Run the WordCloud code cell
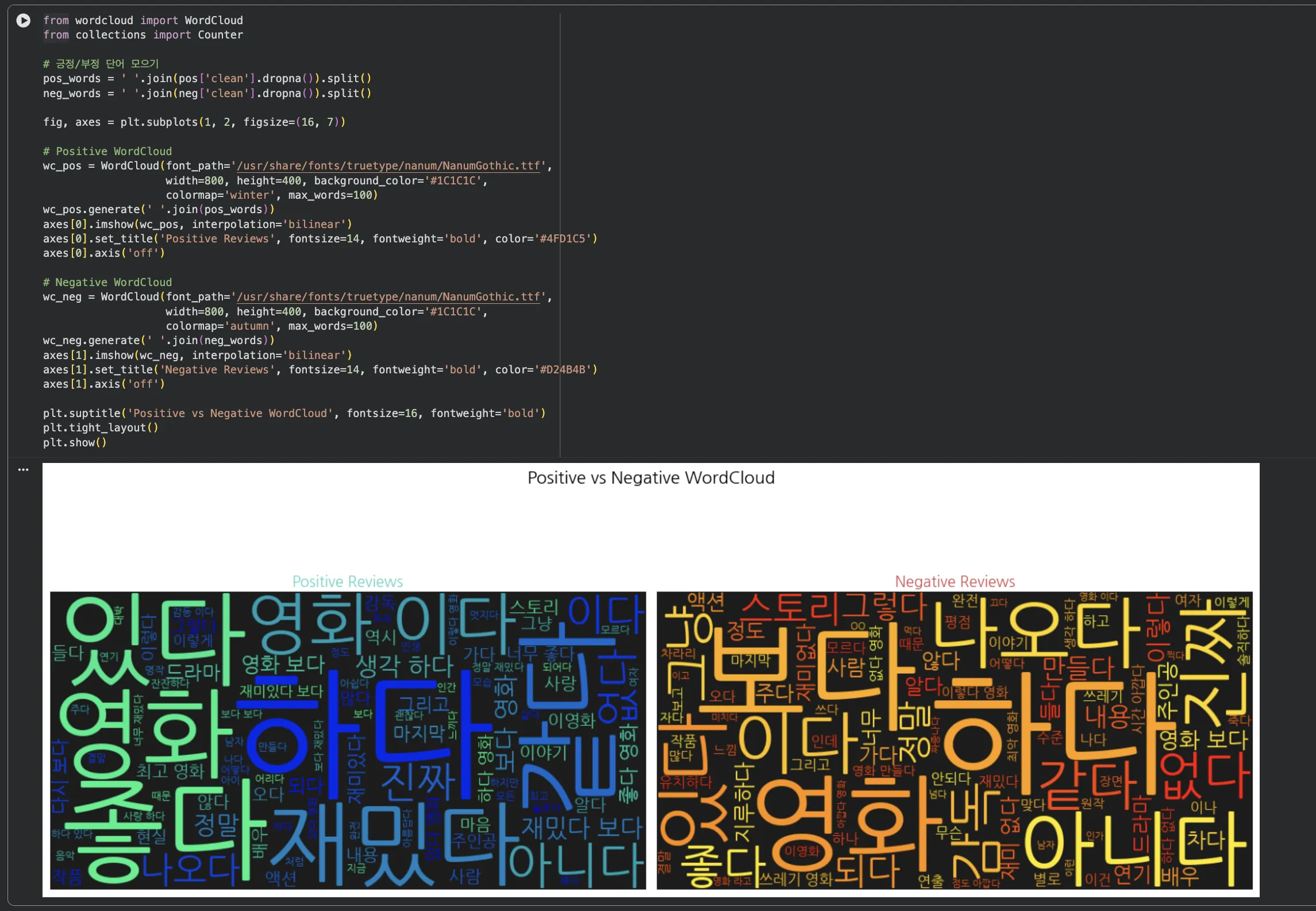This screenshot has height=911, width=1316. pos(23,21)
